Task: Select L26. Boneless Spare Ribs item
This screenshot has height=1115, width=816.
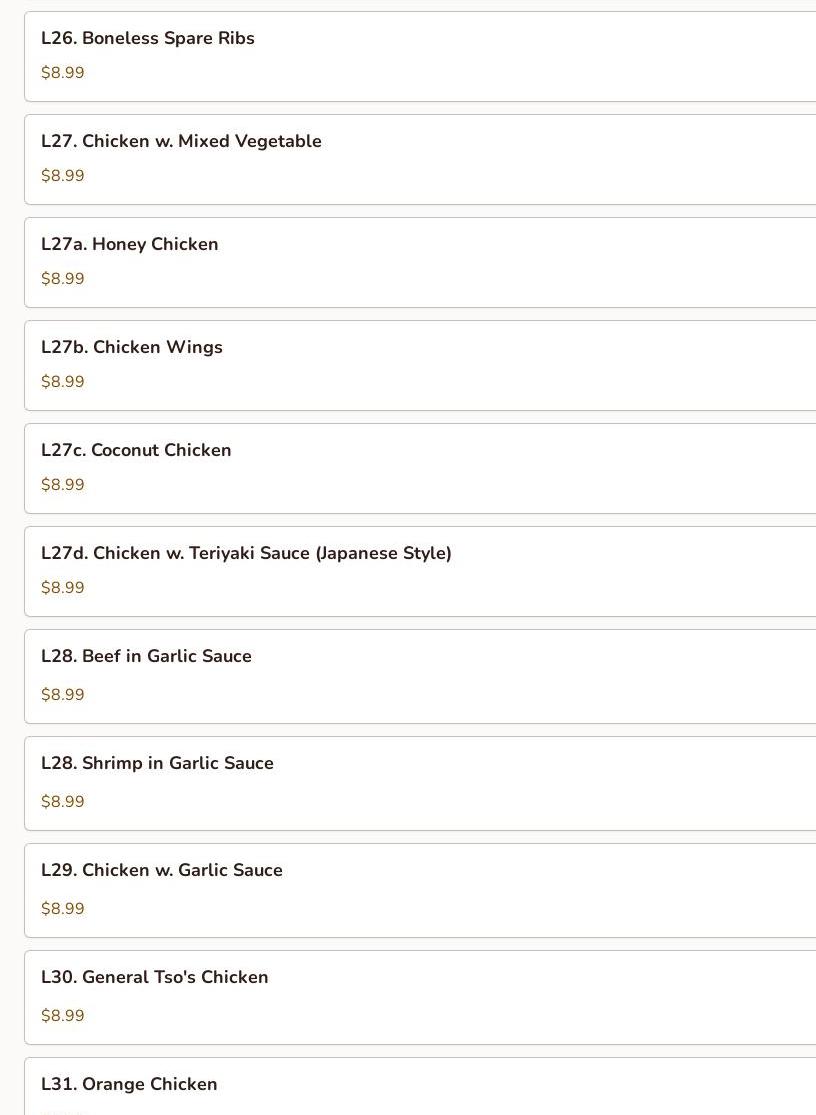Action: pyautogui.click(x=420, y=56)
